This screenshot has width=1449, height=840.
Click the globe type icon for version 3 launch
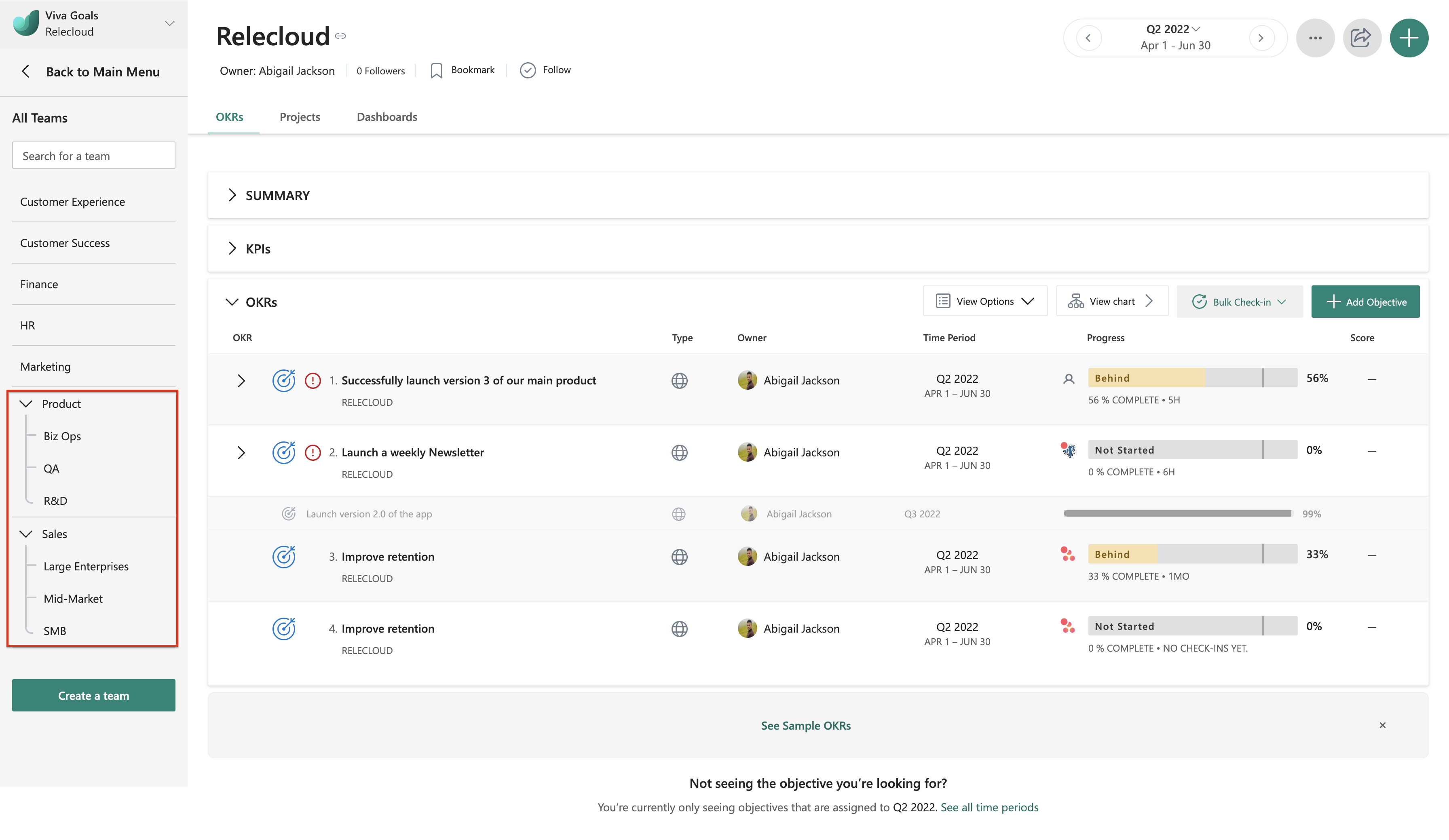(x=679, y=380)
